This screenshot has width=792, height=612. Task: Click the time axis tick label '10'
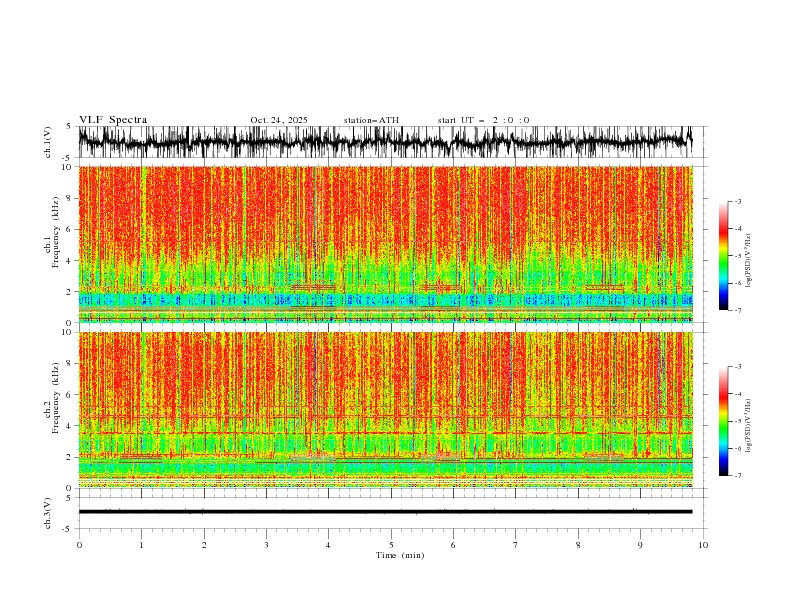(703, 545)
